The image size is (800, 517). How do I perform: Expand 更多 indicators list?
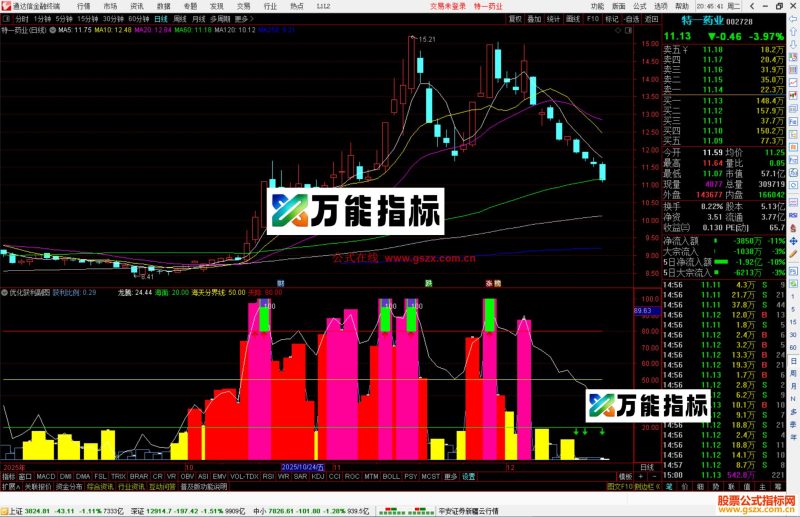tap(451, 476)
